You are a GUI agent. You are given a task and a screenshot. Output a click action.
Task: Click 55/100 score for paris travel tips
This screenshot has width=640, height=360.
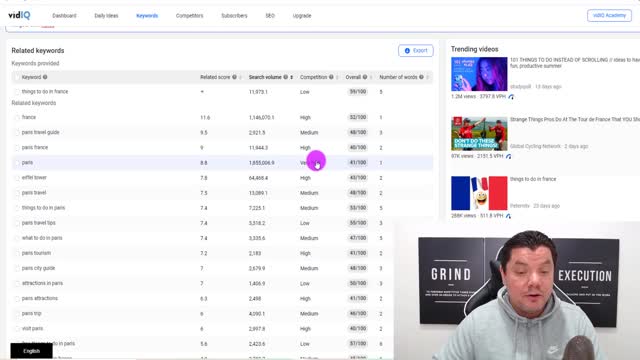tap(358, 223)
